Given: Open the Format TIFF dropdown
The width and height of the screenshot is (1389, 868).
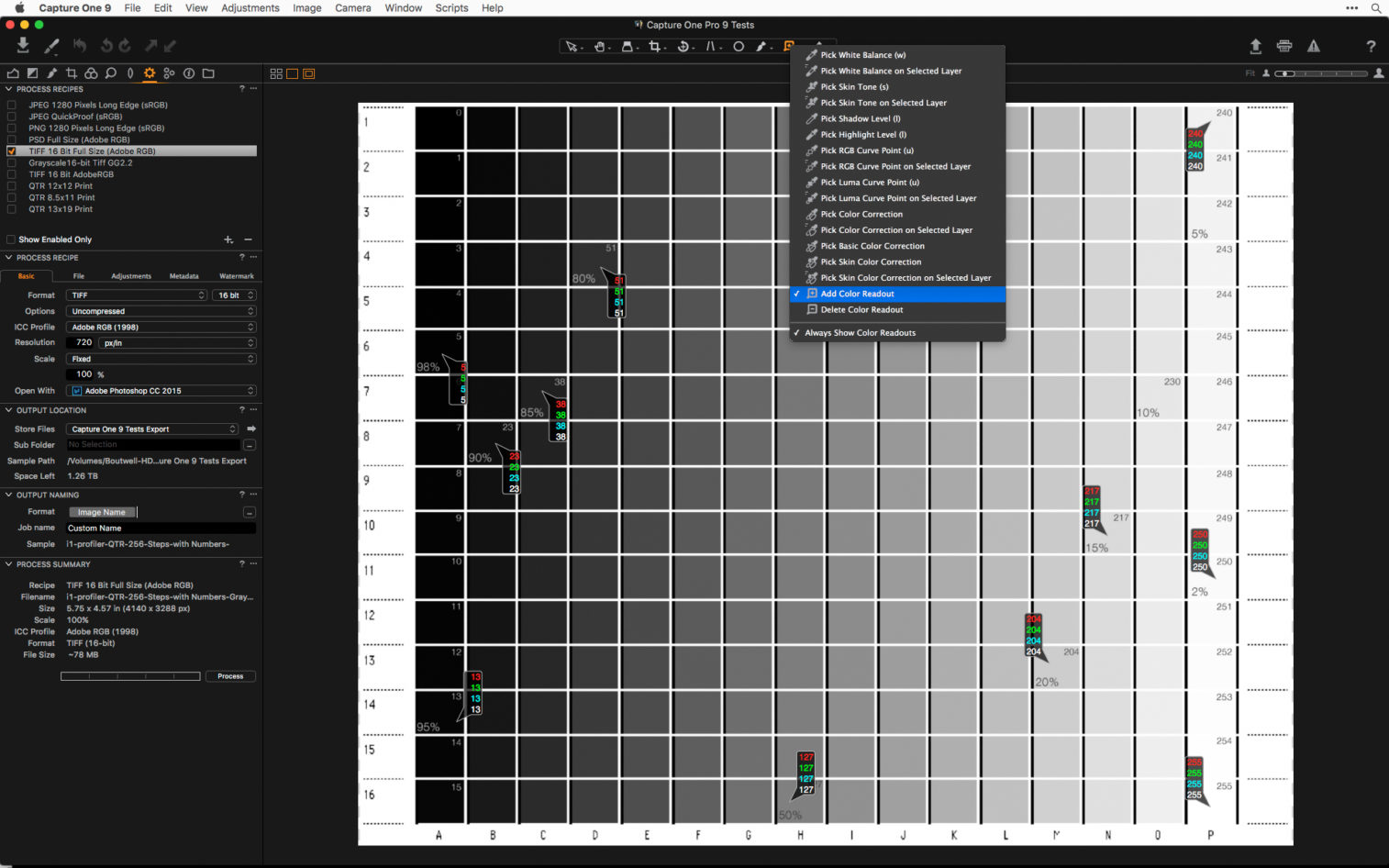Looking at the screenshot, I should click(137, 295).
